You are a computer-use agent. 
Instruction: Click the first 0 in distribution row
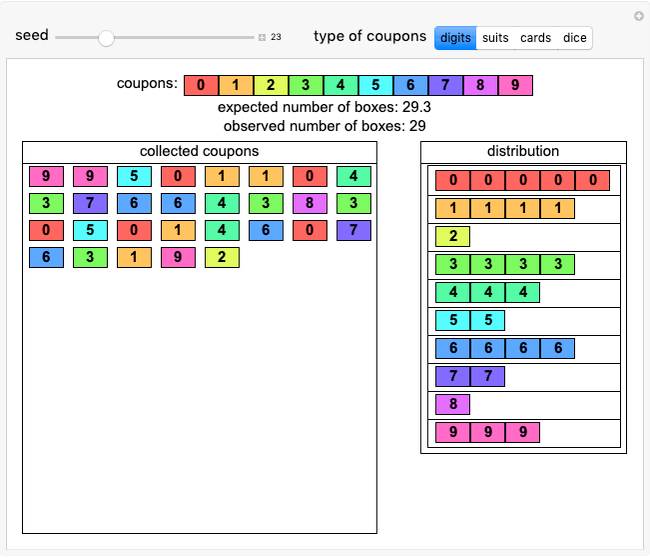(x=453, y=180)
